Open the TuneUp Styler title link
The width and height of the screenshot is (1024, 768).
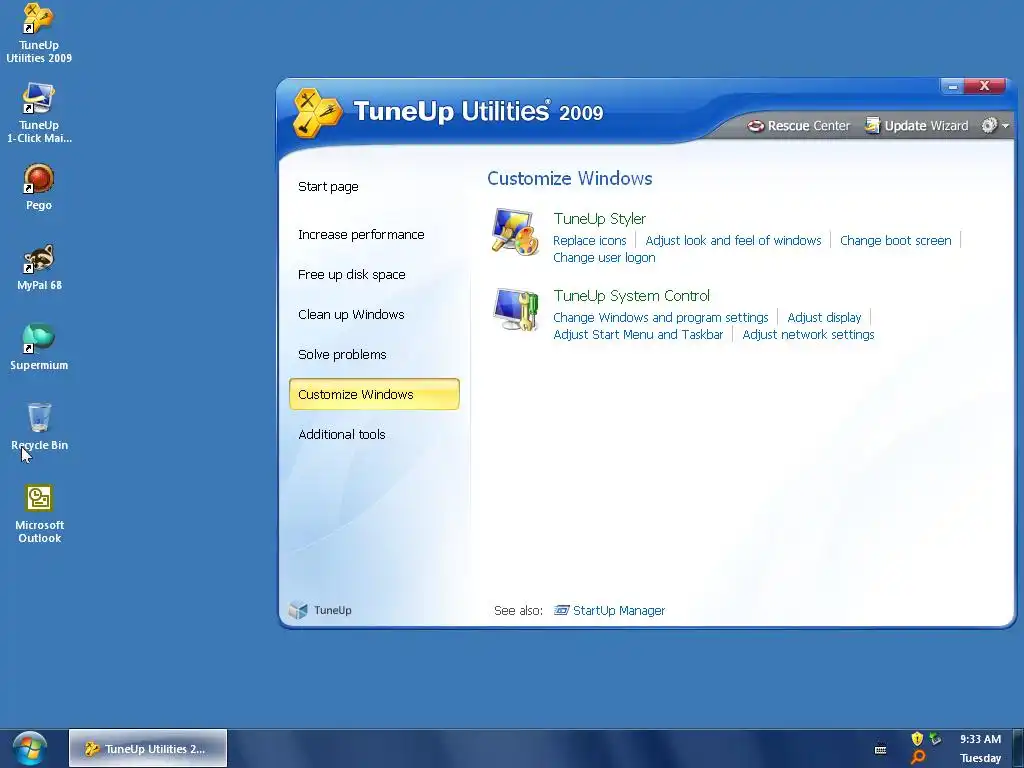click(x=600, y=219)
